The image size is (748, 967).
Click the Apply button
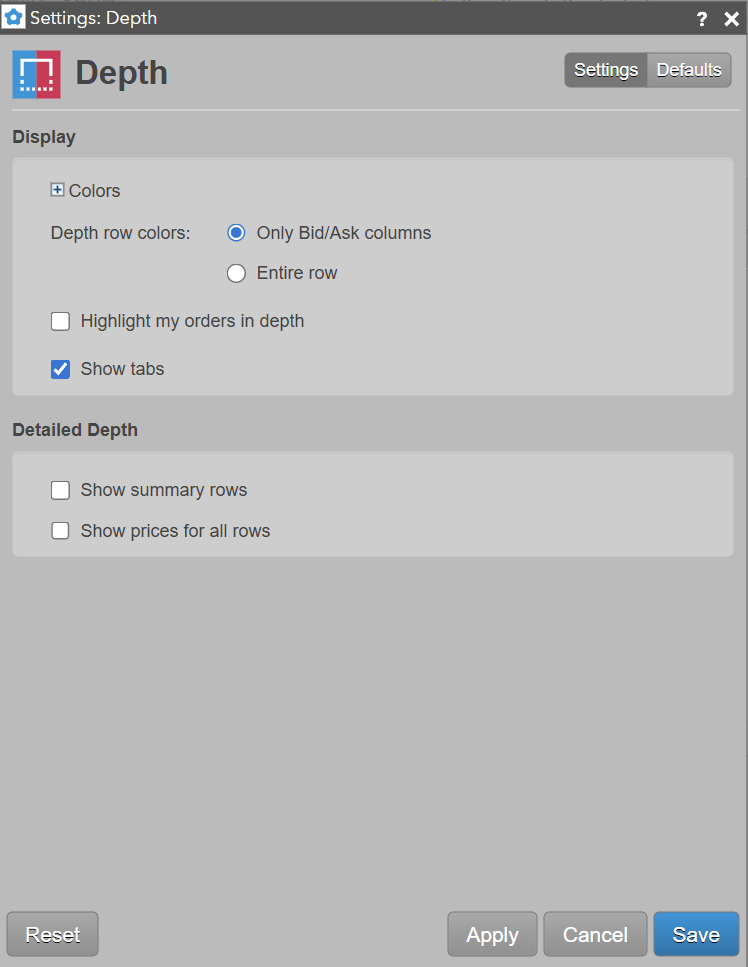tap(492, 934)
